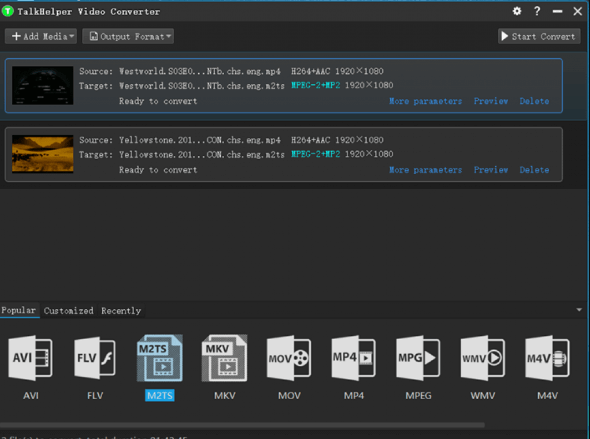The image size is (590, 439).
Task: Switch to the Recently tab
Action: [x=121, y=311]
